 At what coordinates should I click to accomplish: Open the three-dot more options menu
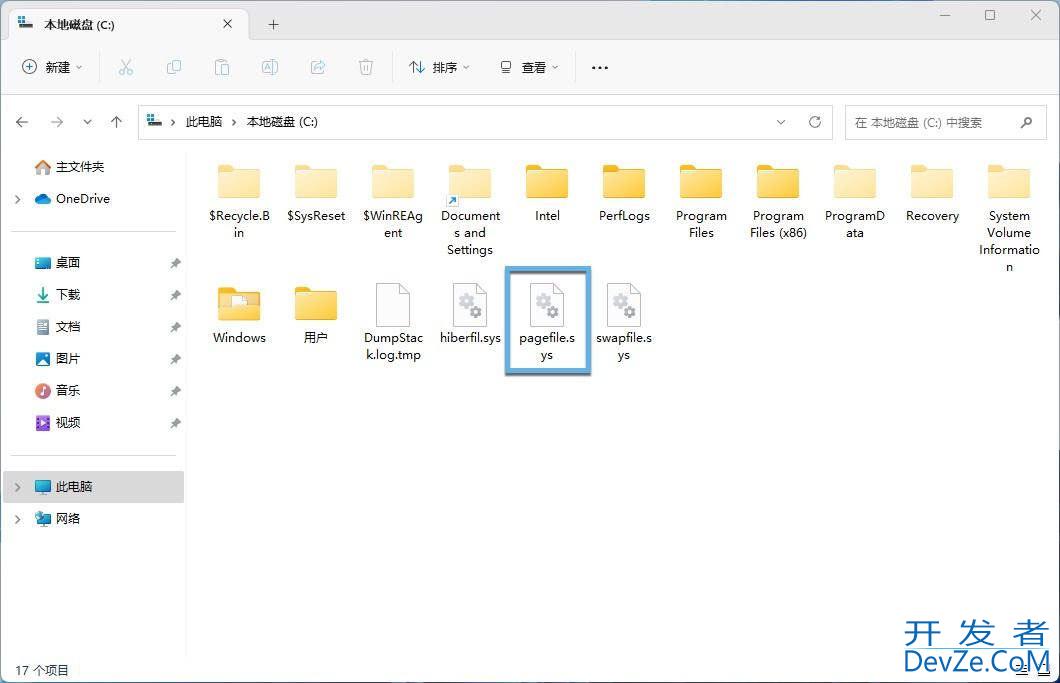point(600,68)
